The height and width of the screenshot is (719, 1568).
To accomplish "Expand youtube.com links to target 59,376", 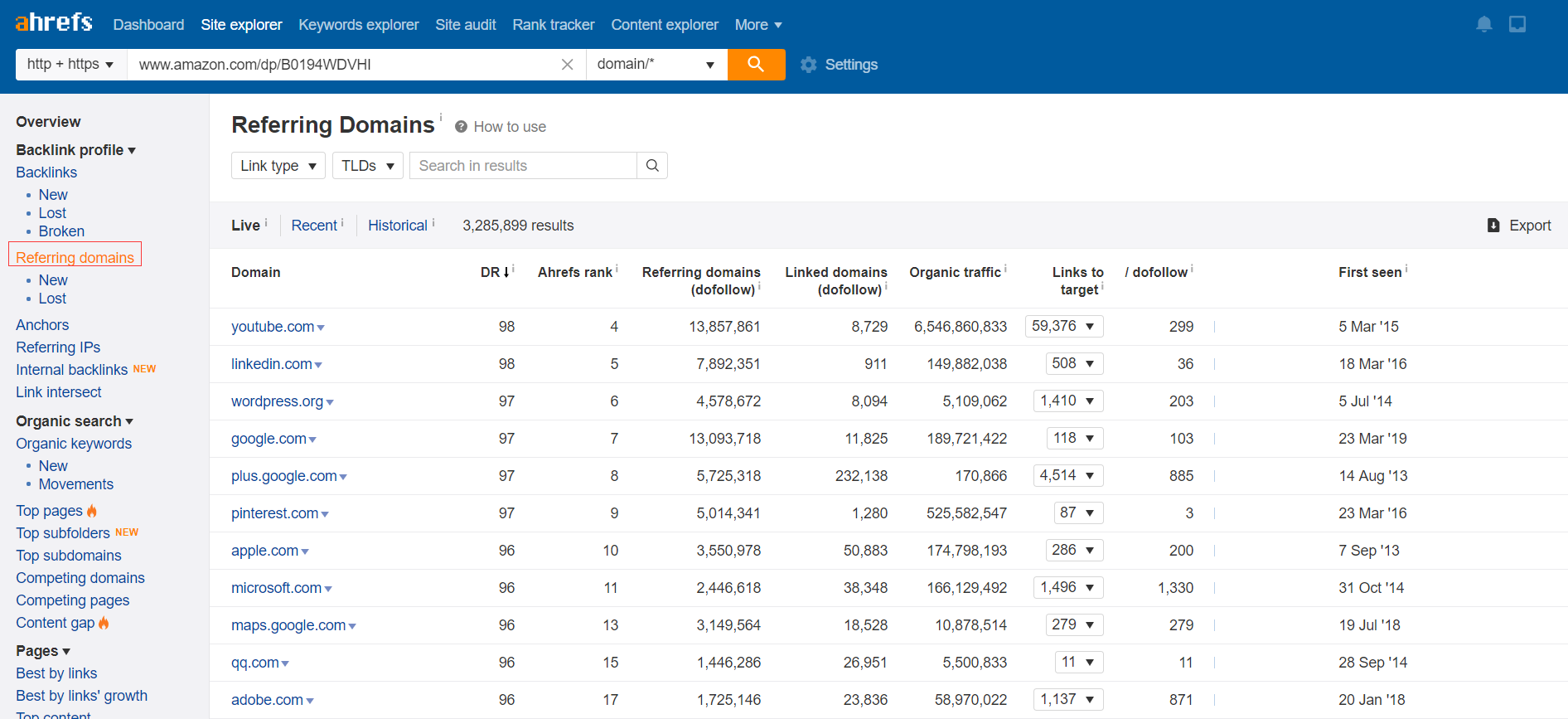I will click(x=1064, y=326).
